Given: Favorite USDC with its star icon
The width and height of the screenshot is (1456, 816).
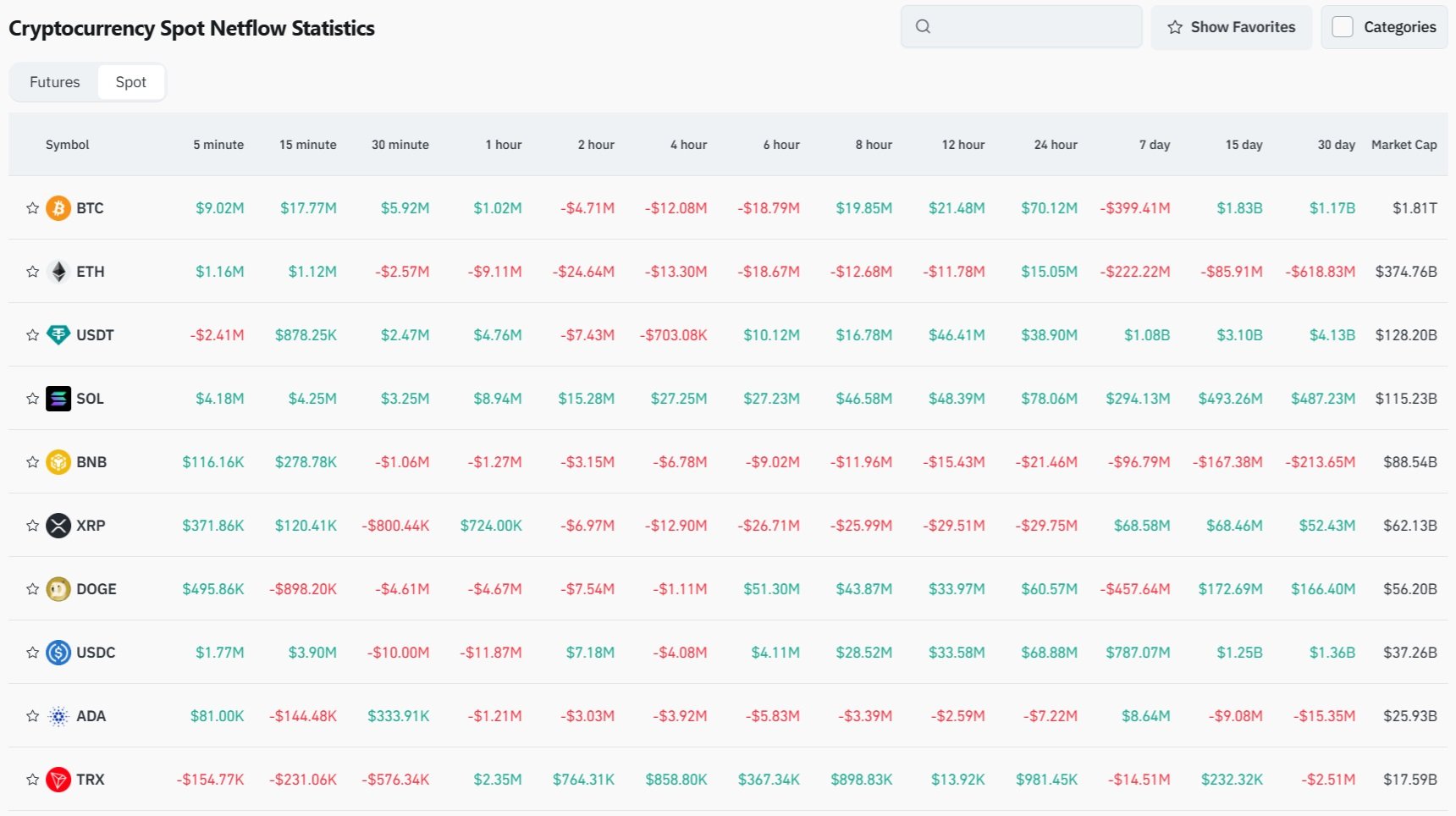Looking at the screenshot, I should pos(32,653).
